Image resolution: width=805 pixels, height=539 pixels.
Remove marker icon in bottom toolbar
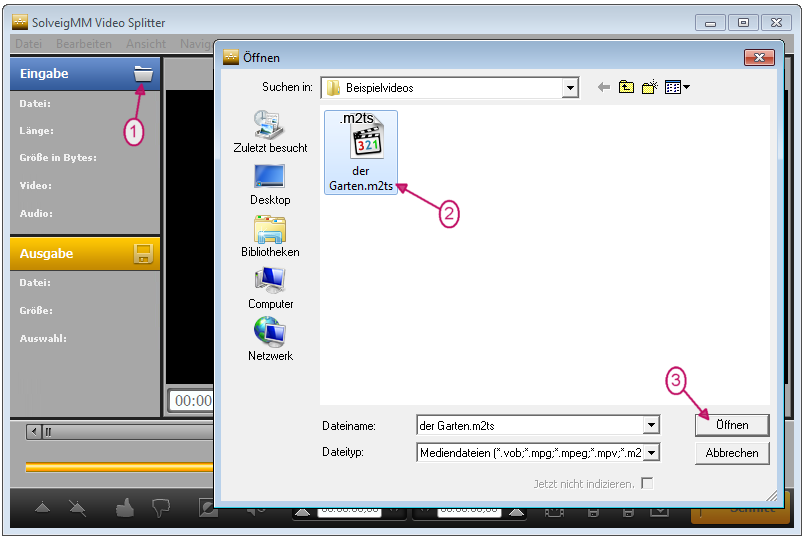(78, 508)
